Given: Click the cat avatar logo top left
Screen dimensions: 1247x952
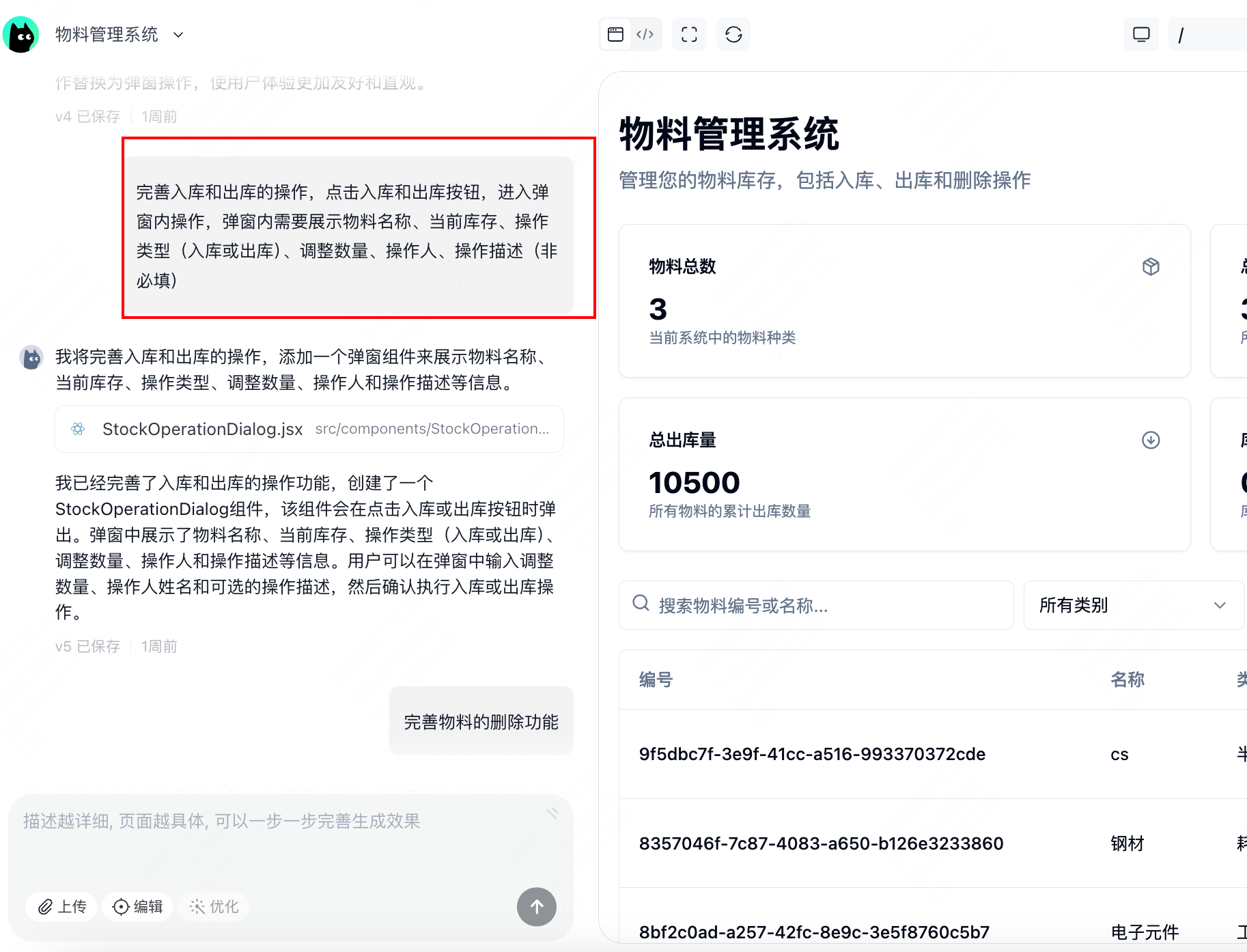Looking at the screenshot, I should coord(22,34).
